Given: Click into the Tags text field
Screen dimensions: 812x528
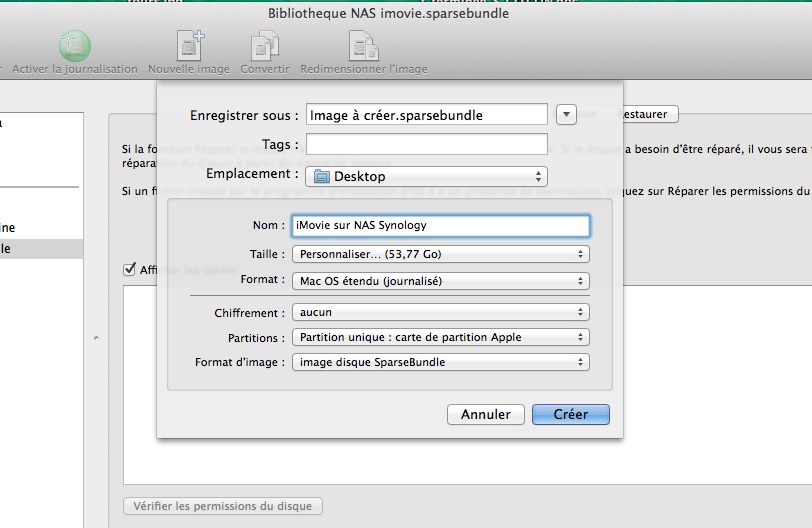Looking at the screenshot, I should tap(427, 145).
